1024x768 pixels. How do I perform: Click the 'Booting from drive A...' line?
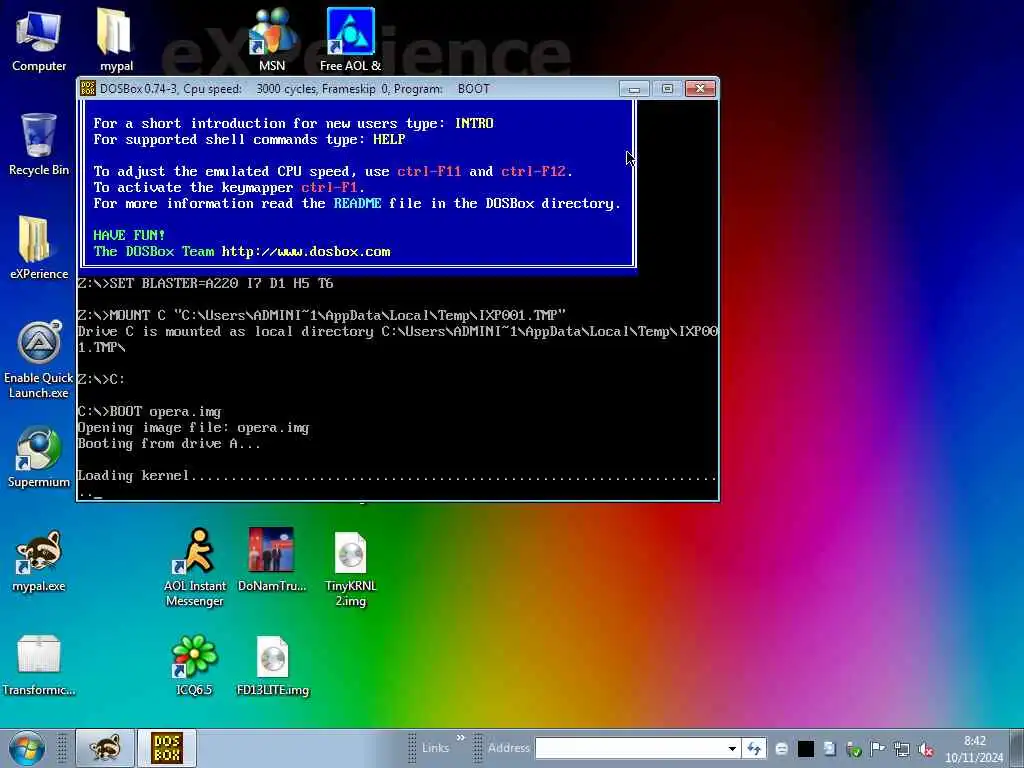(168, 443)
